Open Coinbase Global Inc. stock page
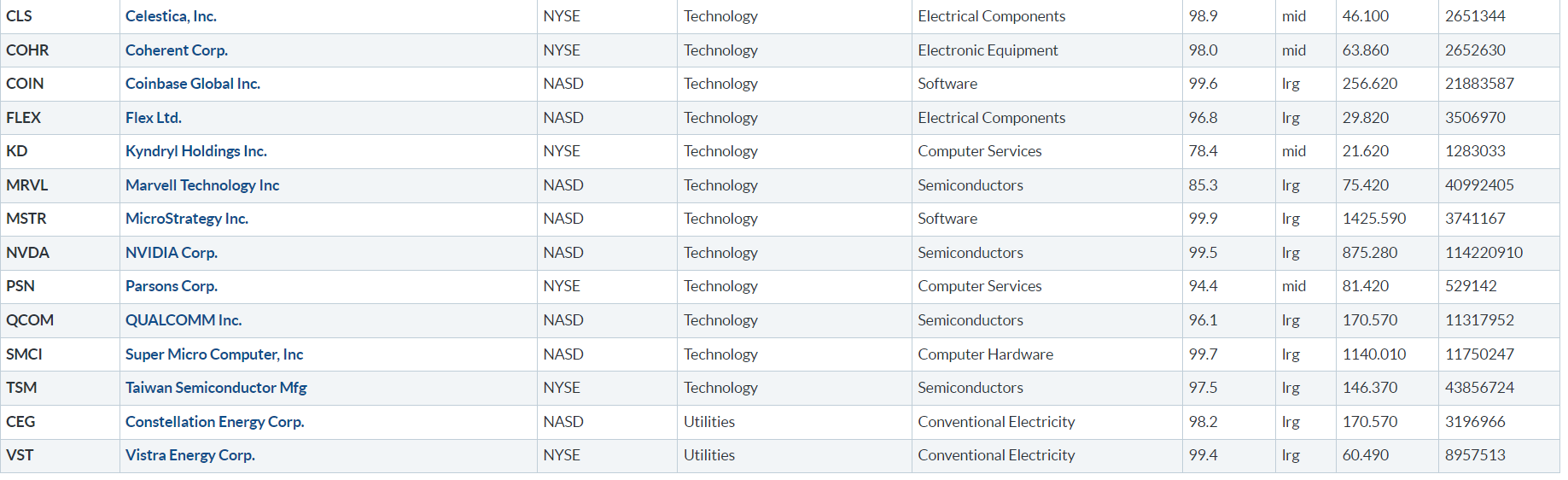This screenshot has width=1568, height=480. (192, 84)
